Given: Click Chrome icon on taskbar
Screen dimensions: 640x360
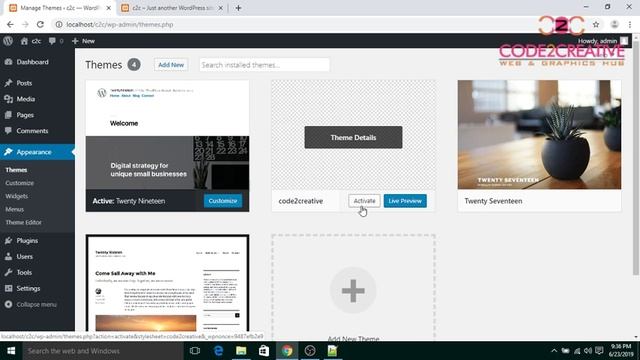Looking at the screenshot, I should [287, 351].
